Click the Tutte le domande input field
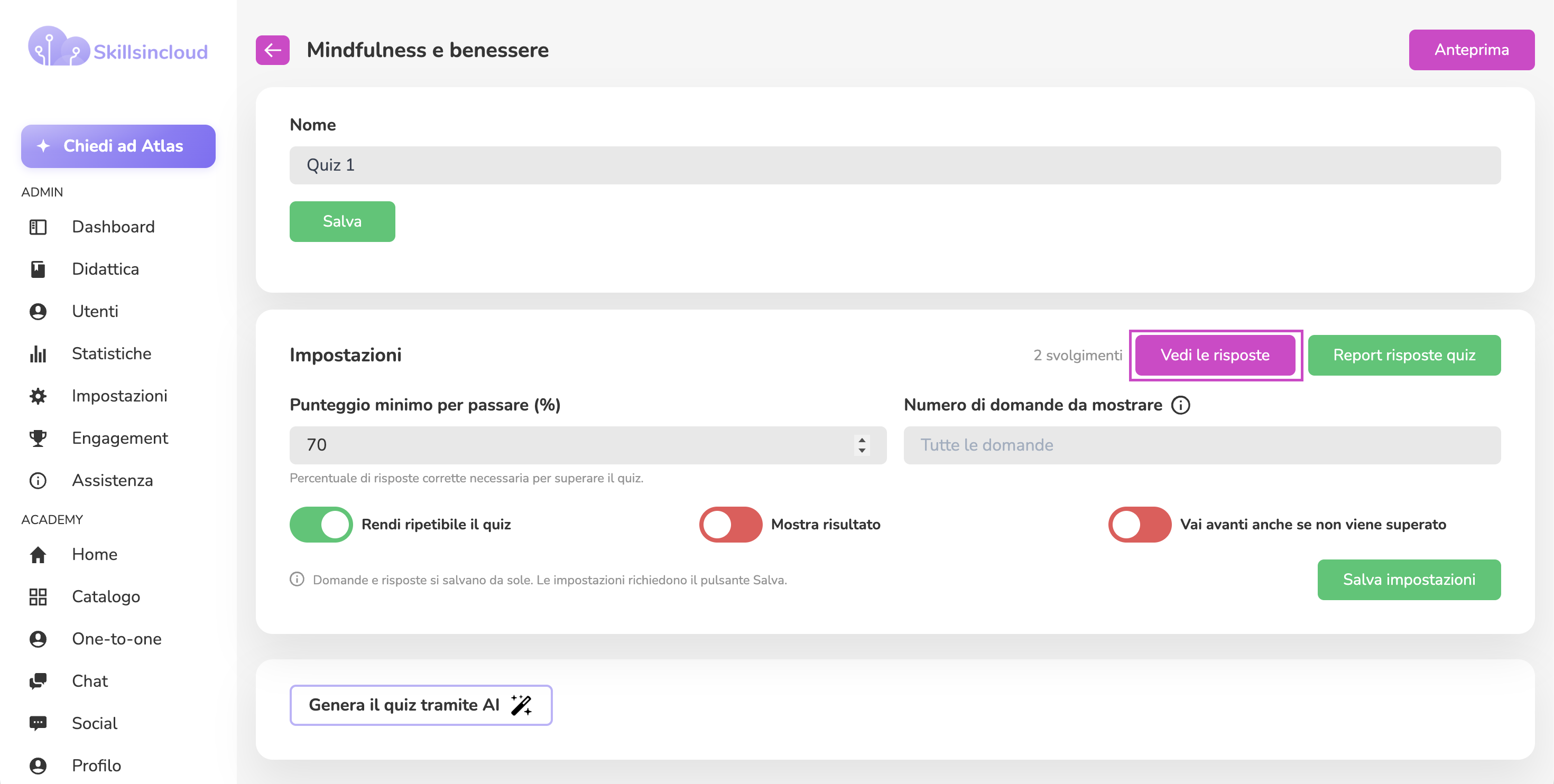Image resolution: width=1554 pixels, height=784 pixels. (1201, 445)
